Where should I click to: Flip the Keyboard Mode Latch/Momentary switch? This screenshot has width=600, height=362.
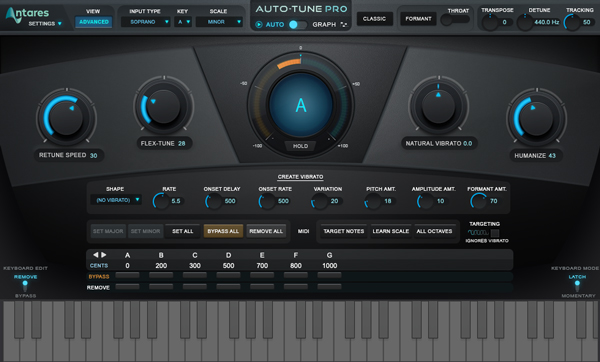[577, 285]
